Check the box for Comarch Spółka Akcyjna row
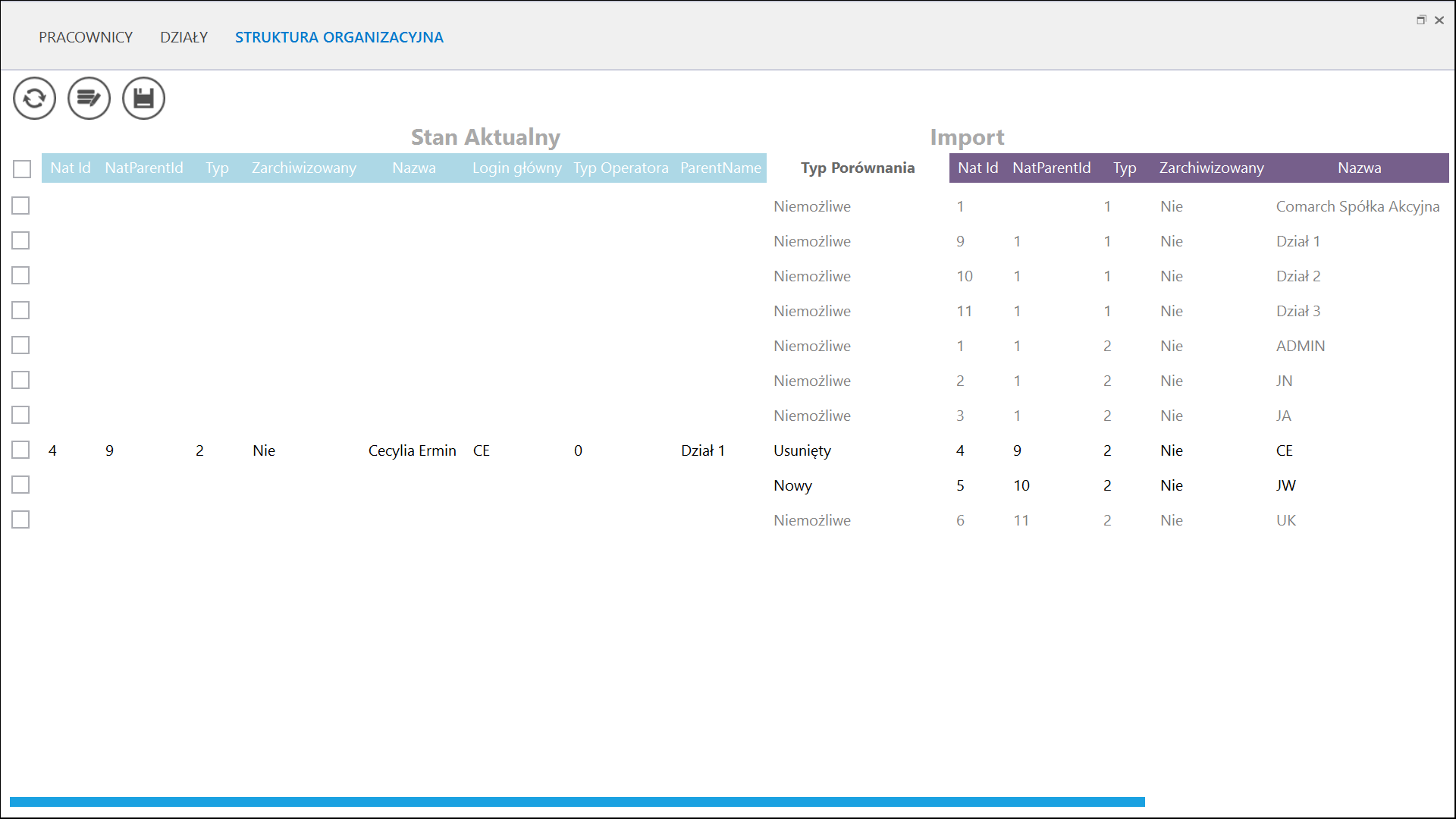 pos(20,206)
